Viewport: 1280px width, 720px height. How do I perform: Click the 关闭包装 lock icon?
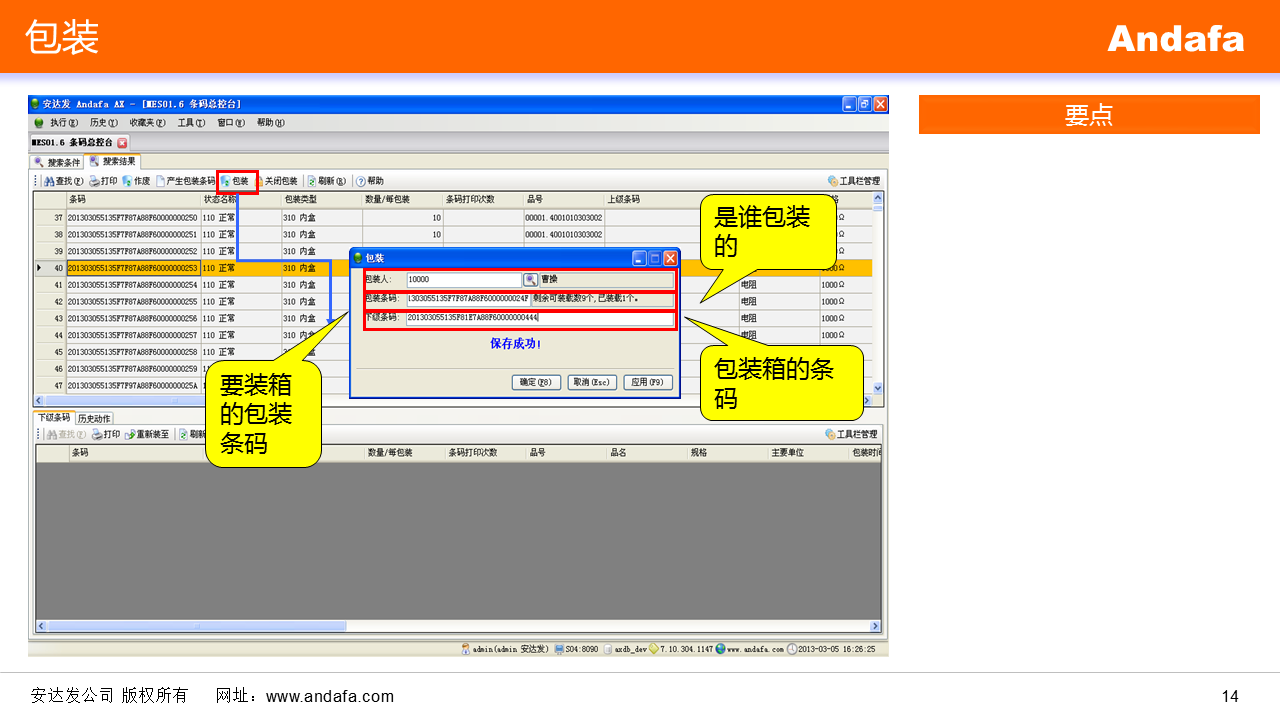tap(258, 181)
